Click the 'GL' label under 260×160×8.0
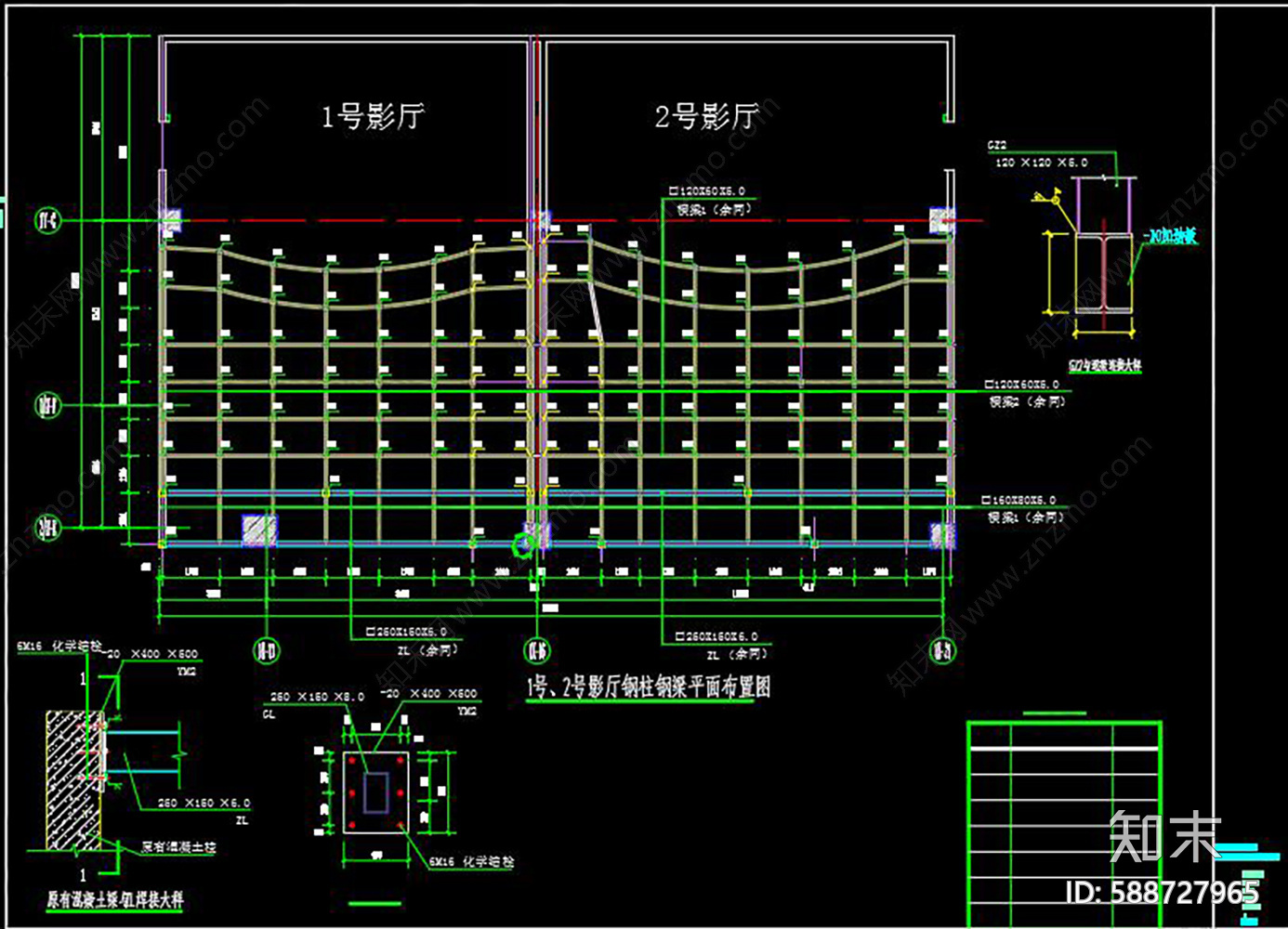1288x929 pixels. 269,714
